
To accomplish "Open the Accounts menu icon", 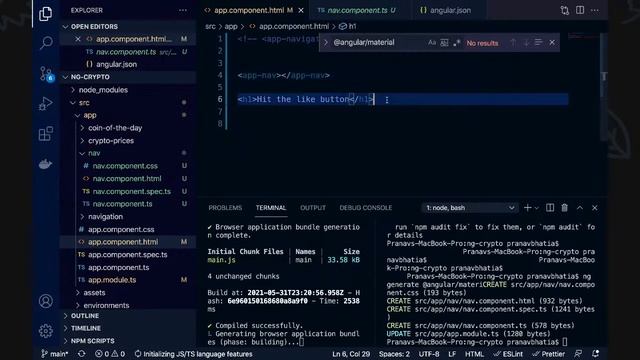I will click(46, 301).
